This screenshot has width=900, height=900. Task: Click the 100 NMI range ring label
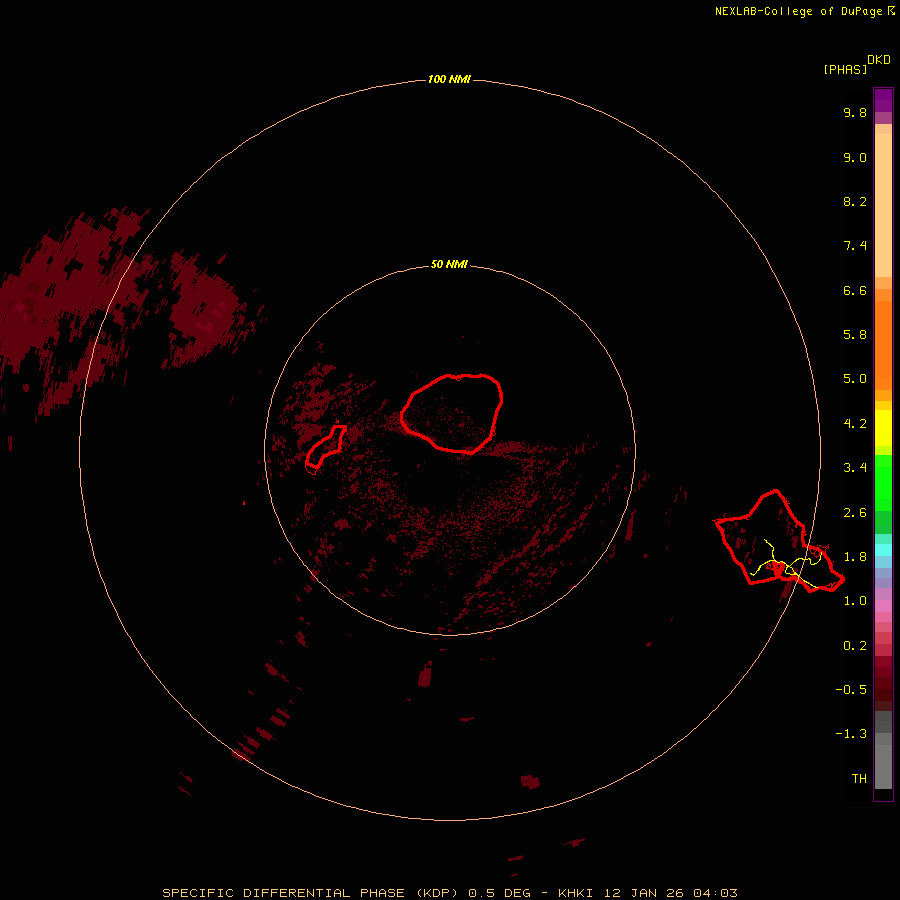pyautogui.click(x=449, y=79)
